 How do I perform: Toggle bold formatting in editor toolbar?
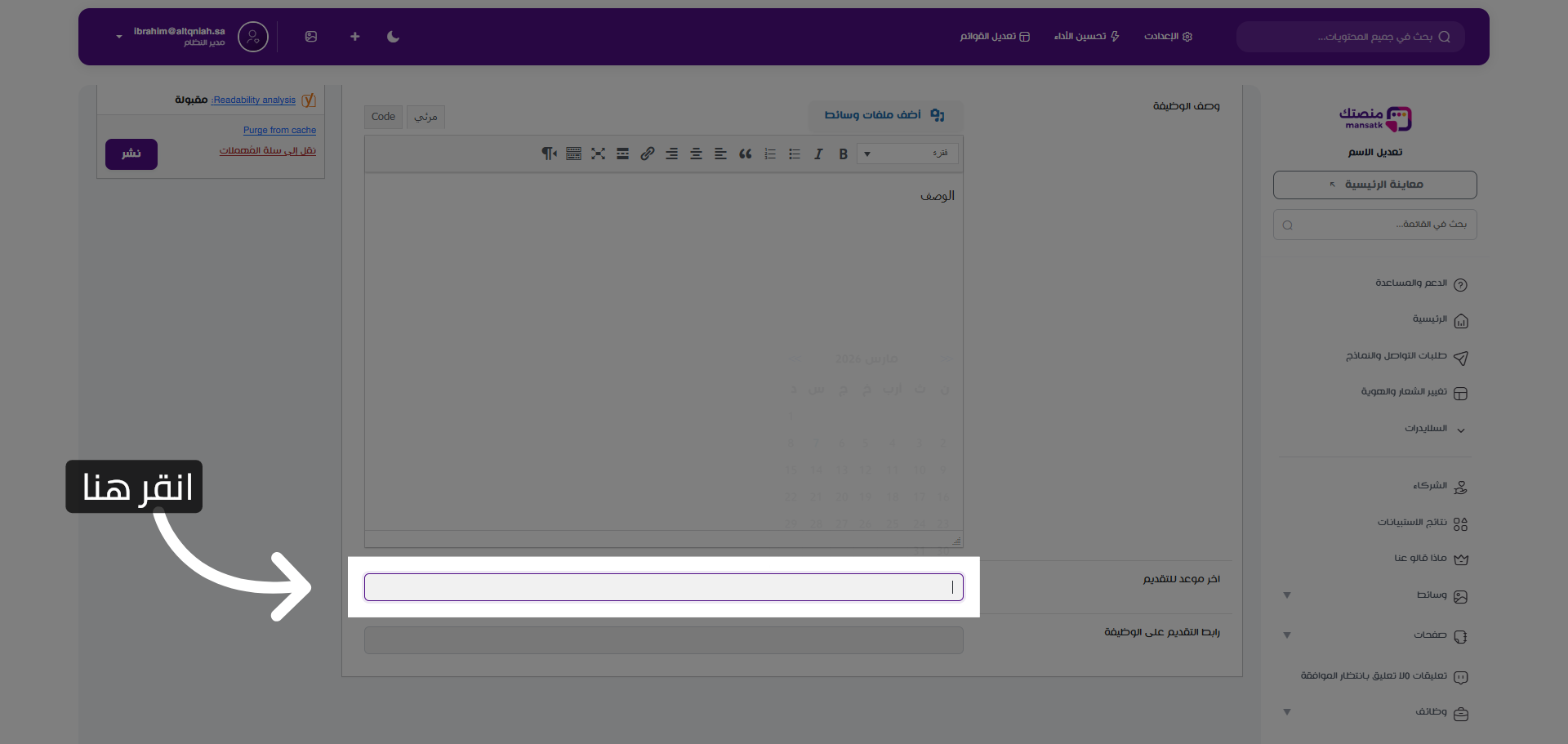[x=843, y=154]
